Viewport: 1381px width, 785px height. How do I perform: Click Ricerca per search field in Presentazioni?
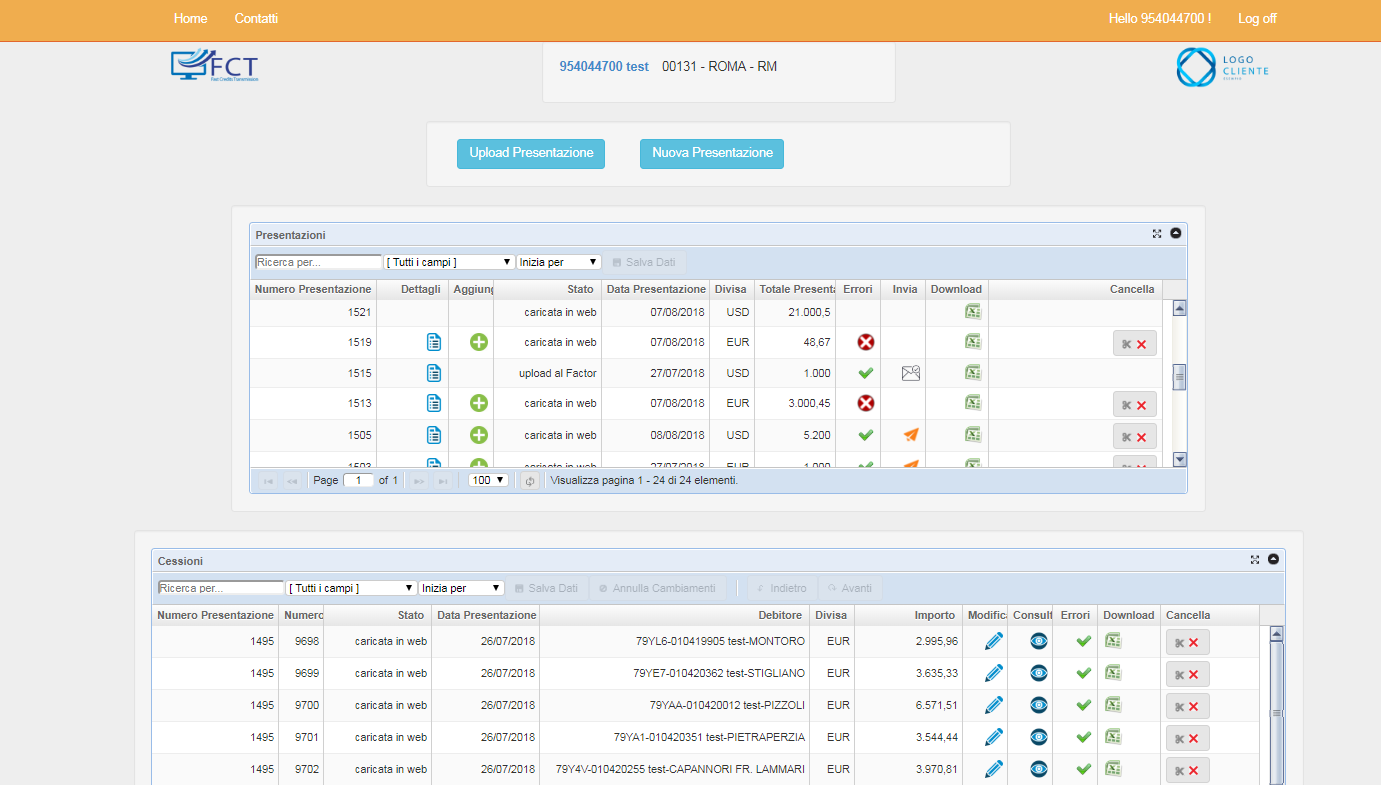pyautogui.click(x=319, y=262)
